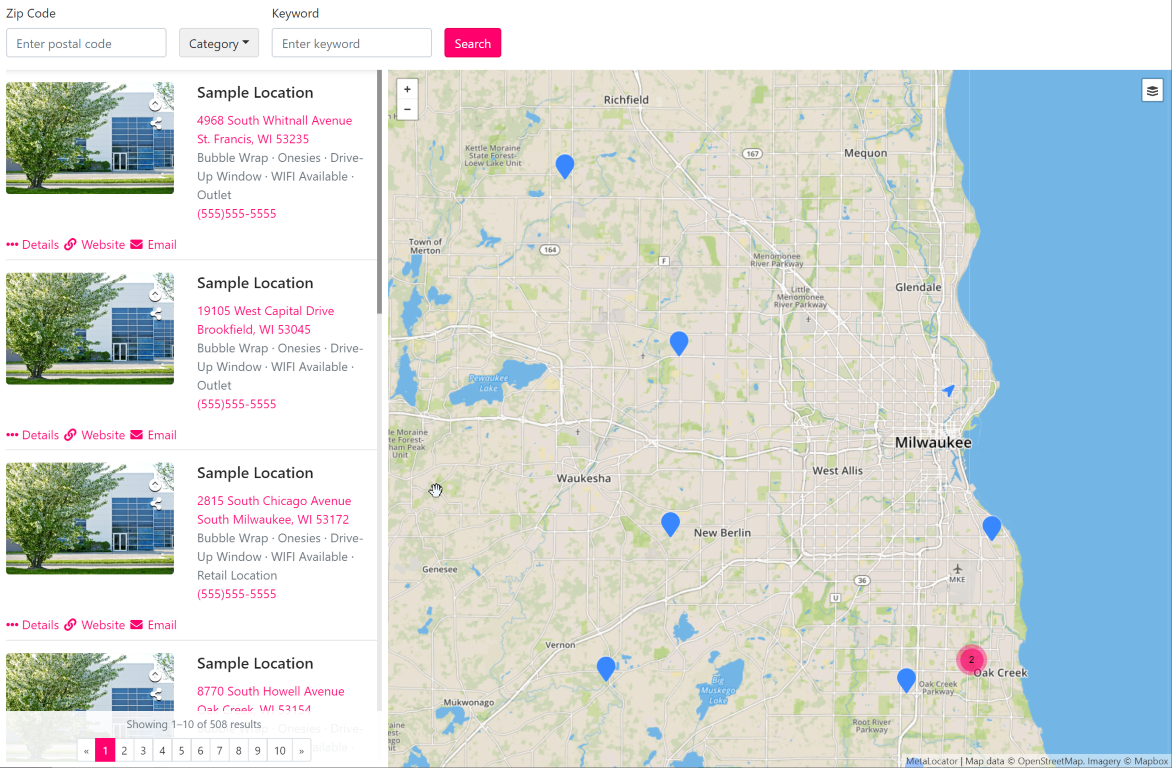Click share icon on the Brookfield location image
The image size is (1172, 768).
(x=155, y=314)
